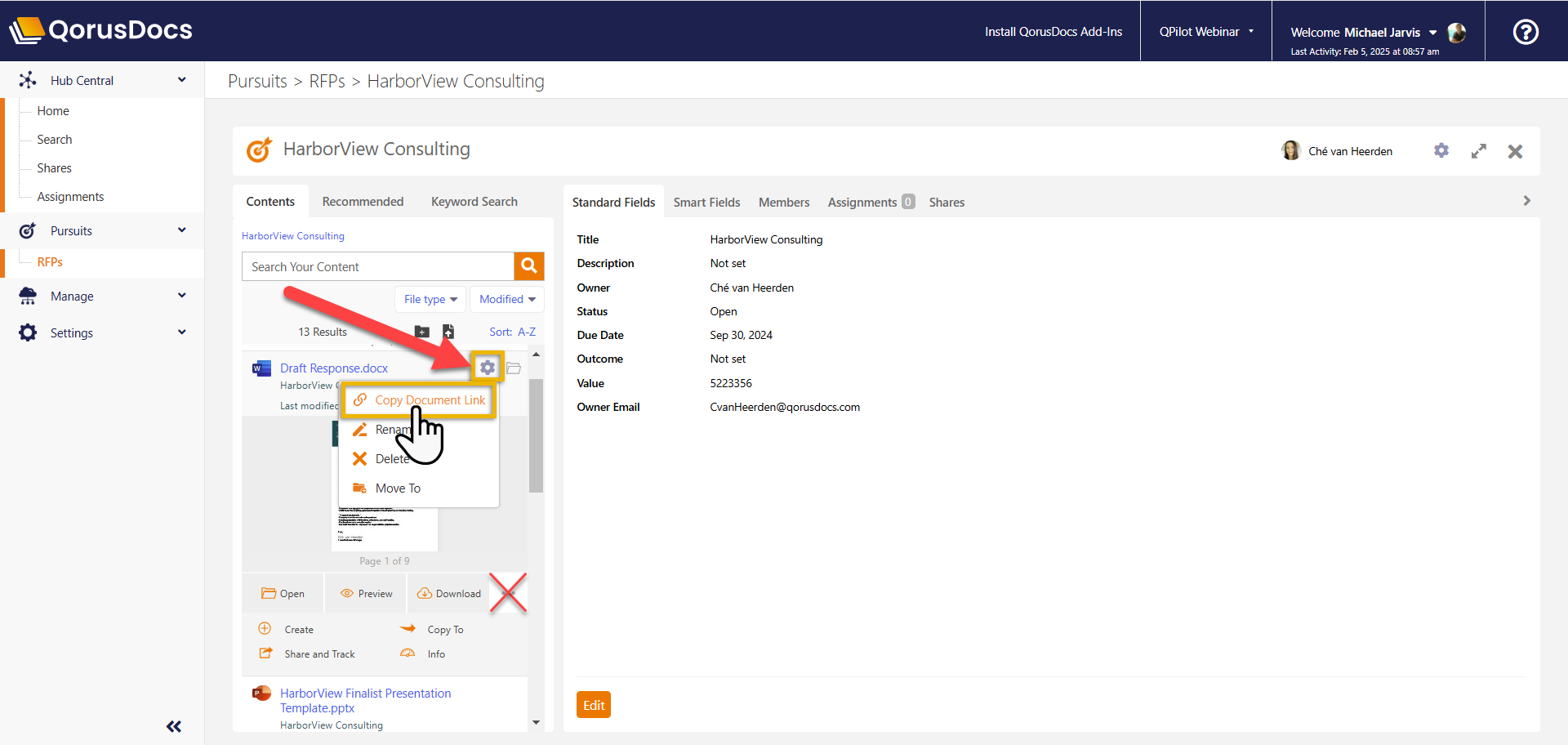Click the HarborView Consulting pursuit target icon
Image resolution: width=1568 pixels, height=745 pixels.
(259, 149)
